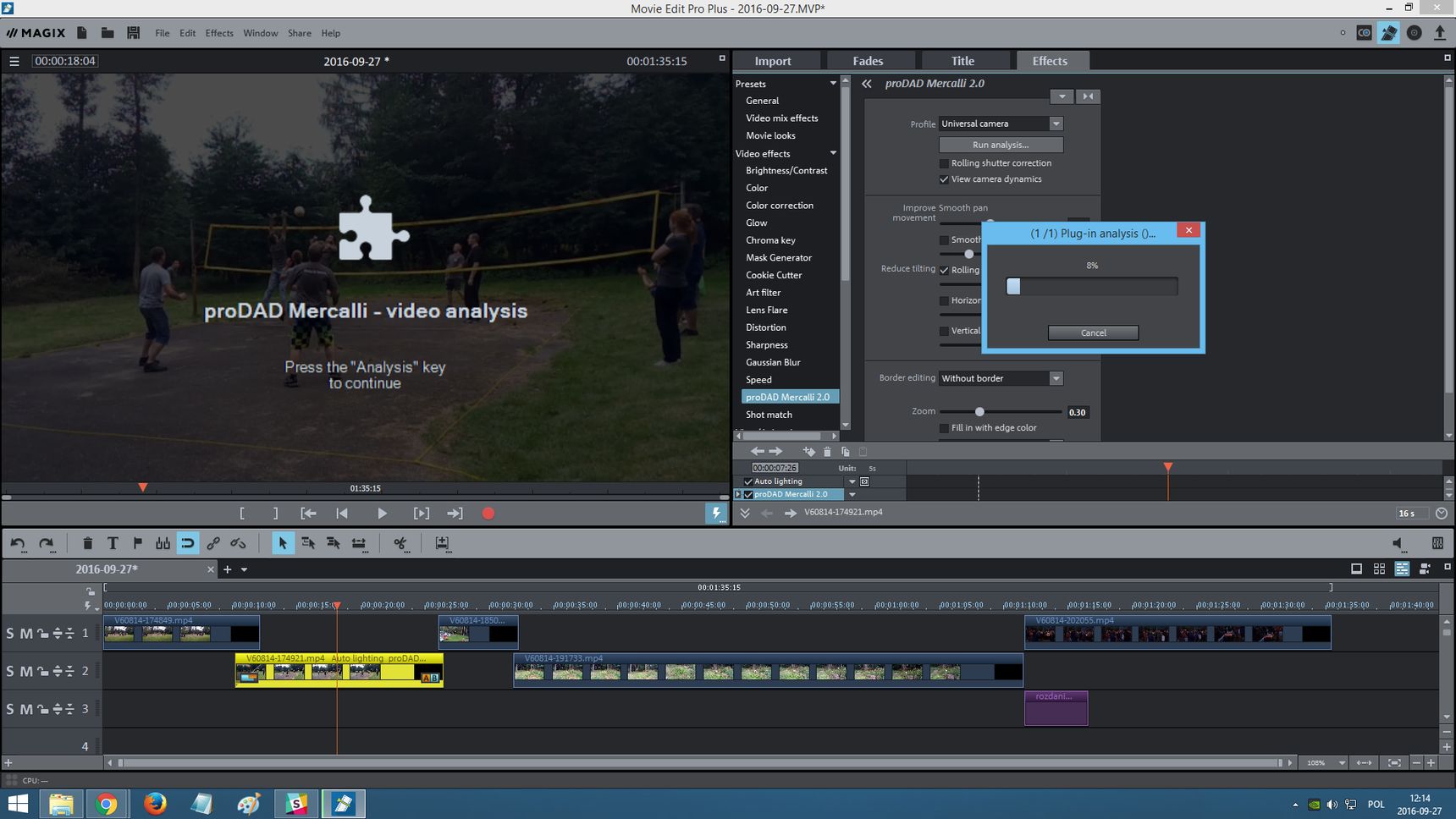Jump to the range start button
The height and width of the screenshot is (819, 1456).
pyautogui.click(x=308, y=514)
